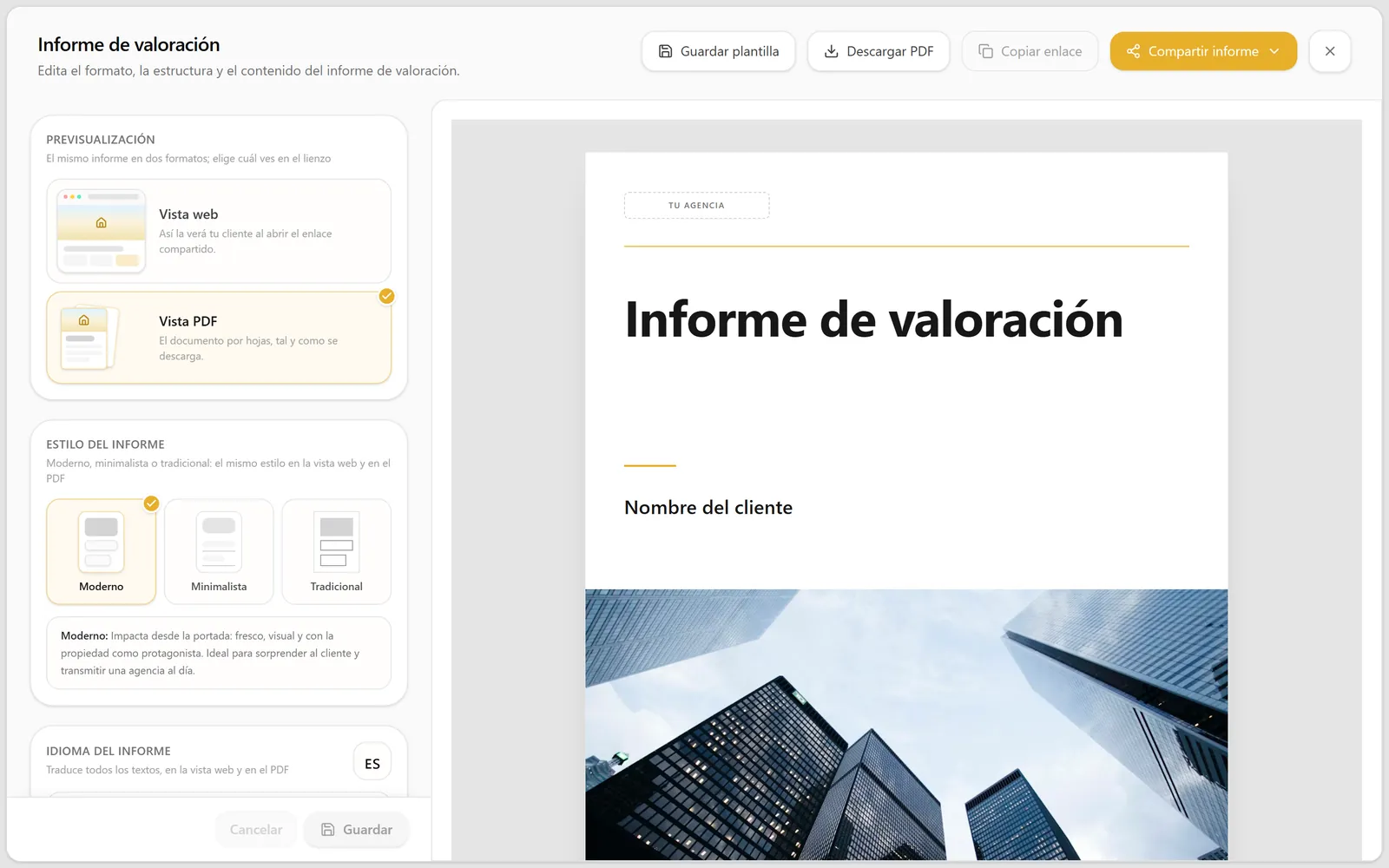Click the ESTILO DEL INFORME heading
The image size is (1389, 868).
[105, 444]
